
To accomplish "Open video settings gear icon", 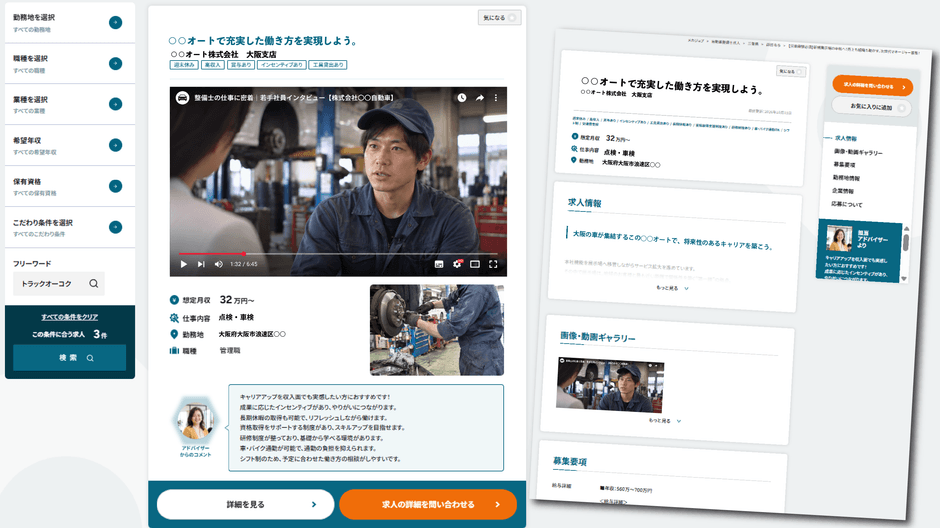I will point(457,264).
